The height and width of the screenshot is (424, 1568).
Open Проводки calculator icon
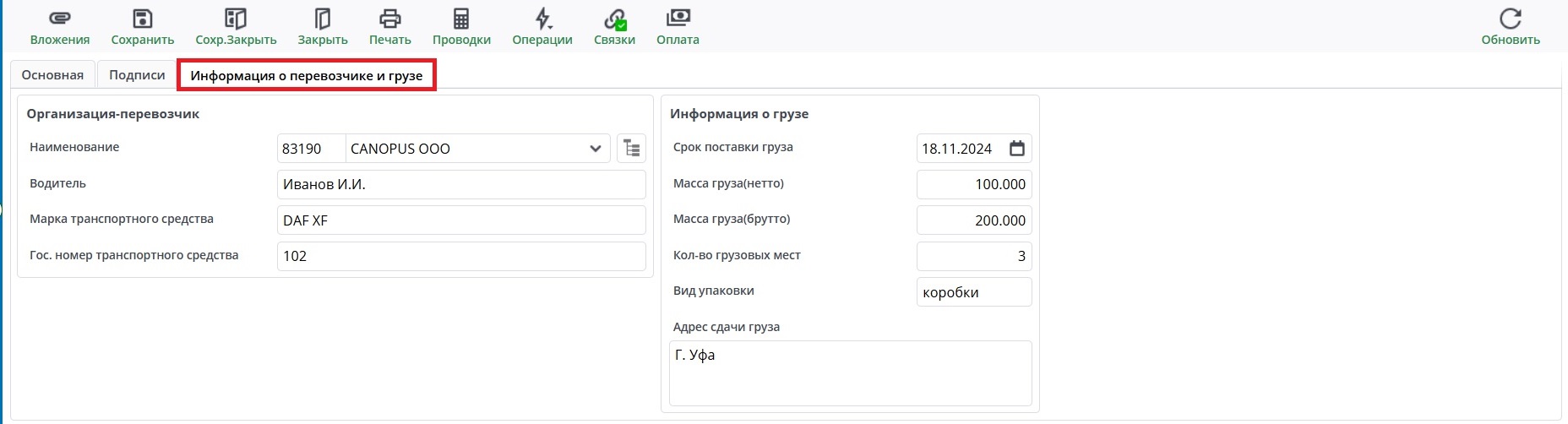[461, 19]
